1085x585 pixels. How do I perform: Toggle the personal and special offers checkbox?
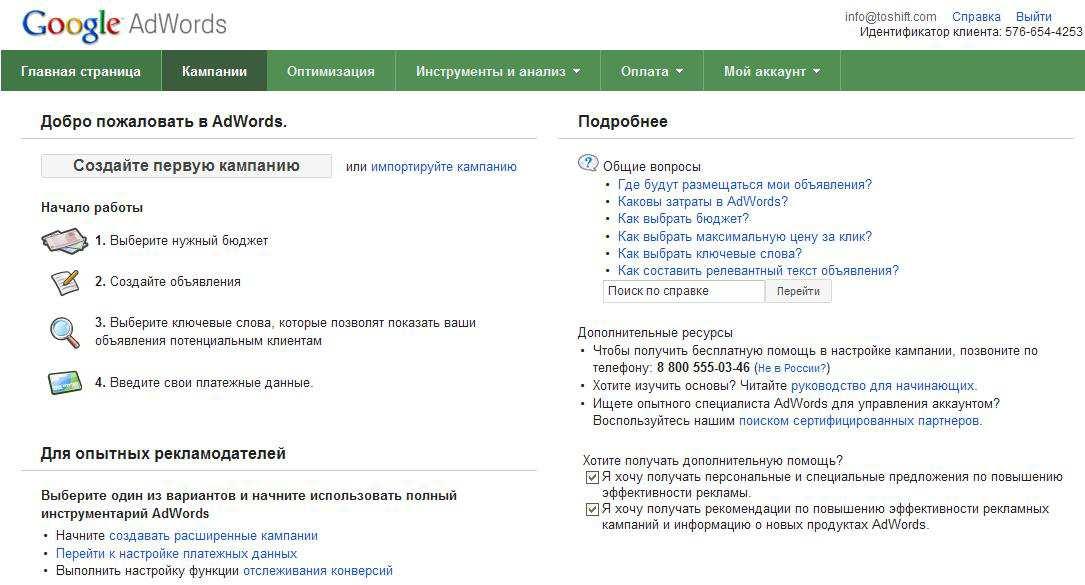coord(592,478)
